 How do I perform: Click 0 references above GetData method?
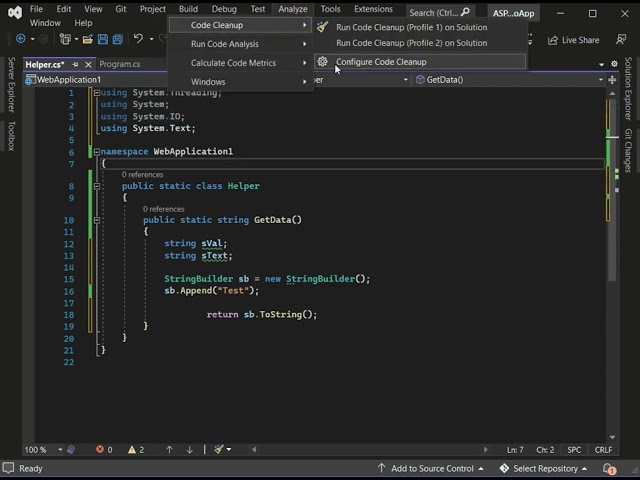(x=164, y=209)
